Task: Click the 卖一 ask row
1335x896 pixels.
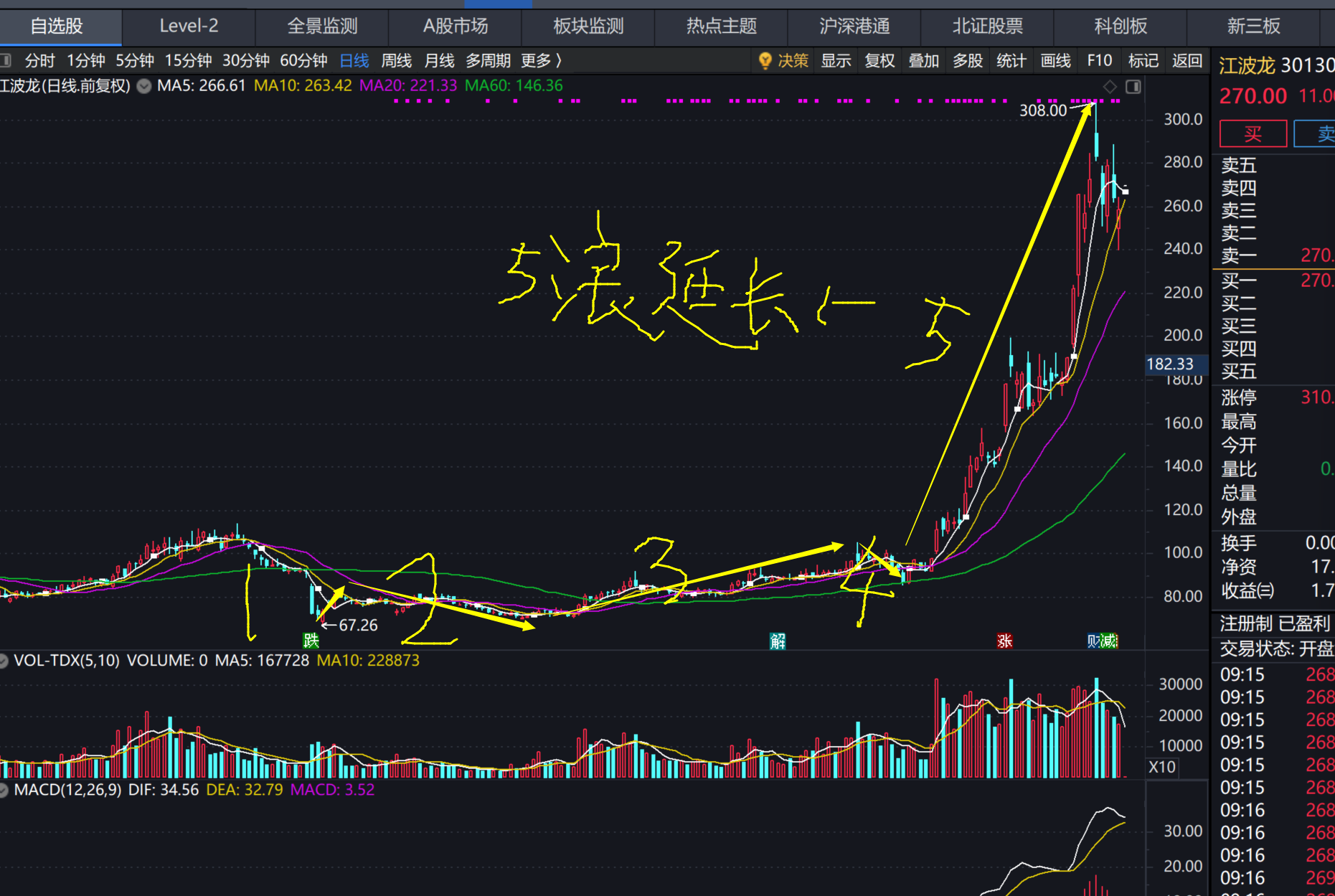Action: pos(1274,255)
